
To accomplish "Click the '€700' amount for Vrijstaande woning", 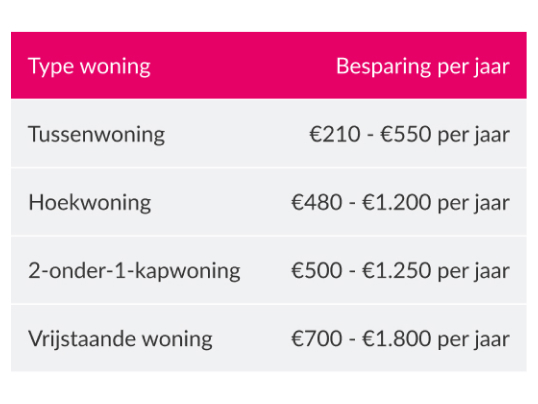I will pyautogui.click(x=317, y=339).
